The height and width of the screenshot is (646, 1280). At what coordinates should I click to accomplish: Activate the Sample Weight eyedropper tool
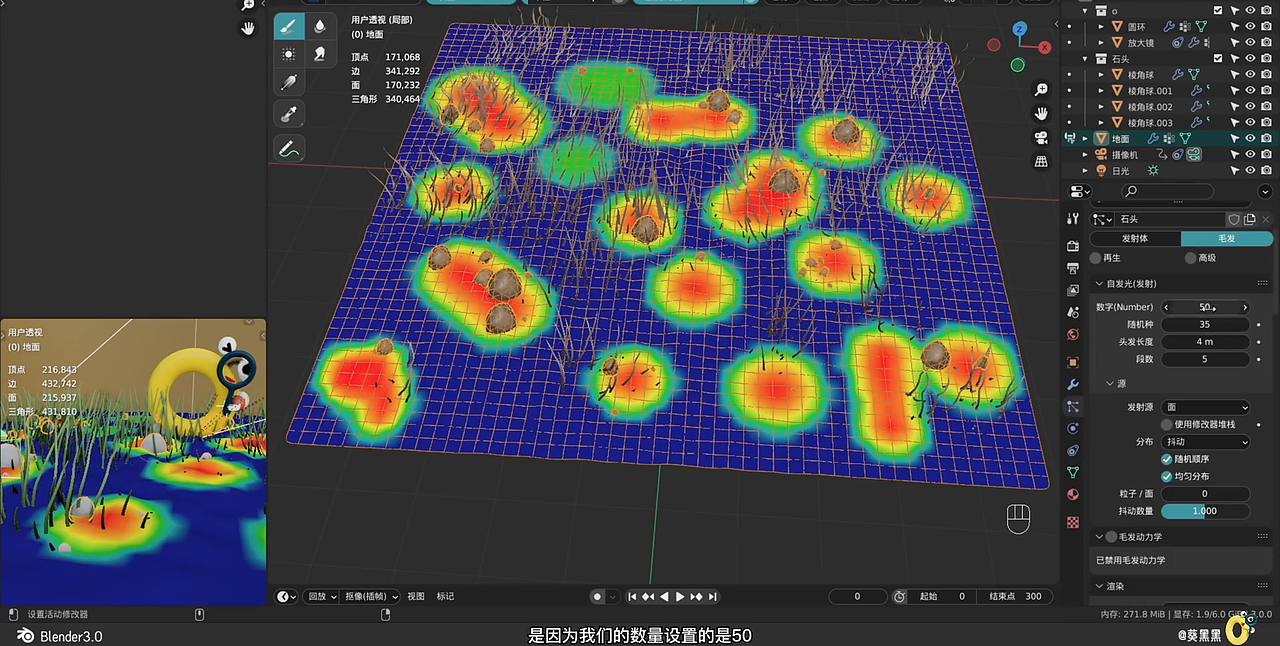click(x=288, y=112)
